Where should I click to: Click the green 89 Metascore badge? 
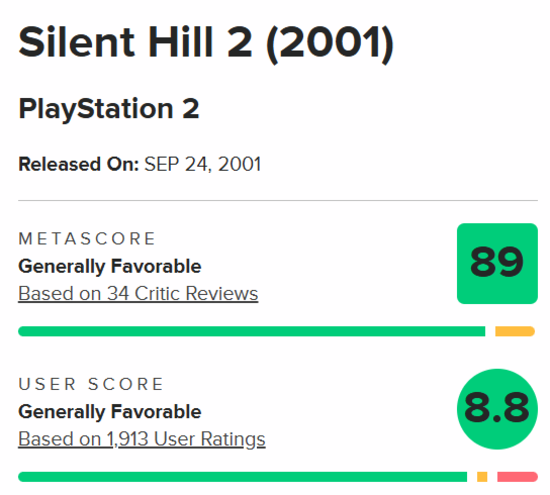point(497,263)
